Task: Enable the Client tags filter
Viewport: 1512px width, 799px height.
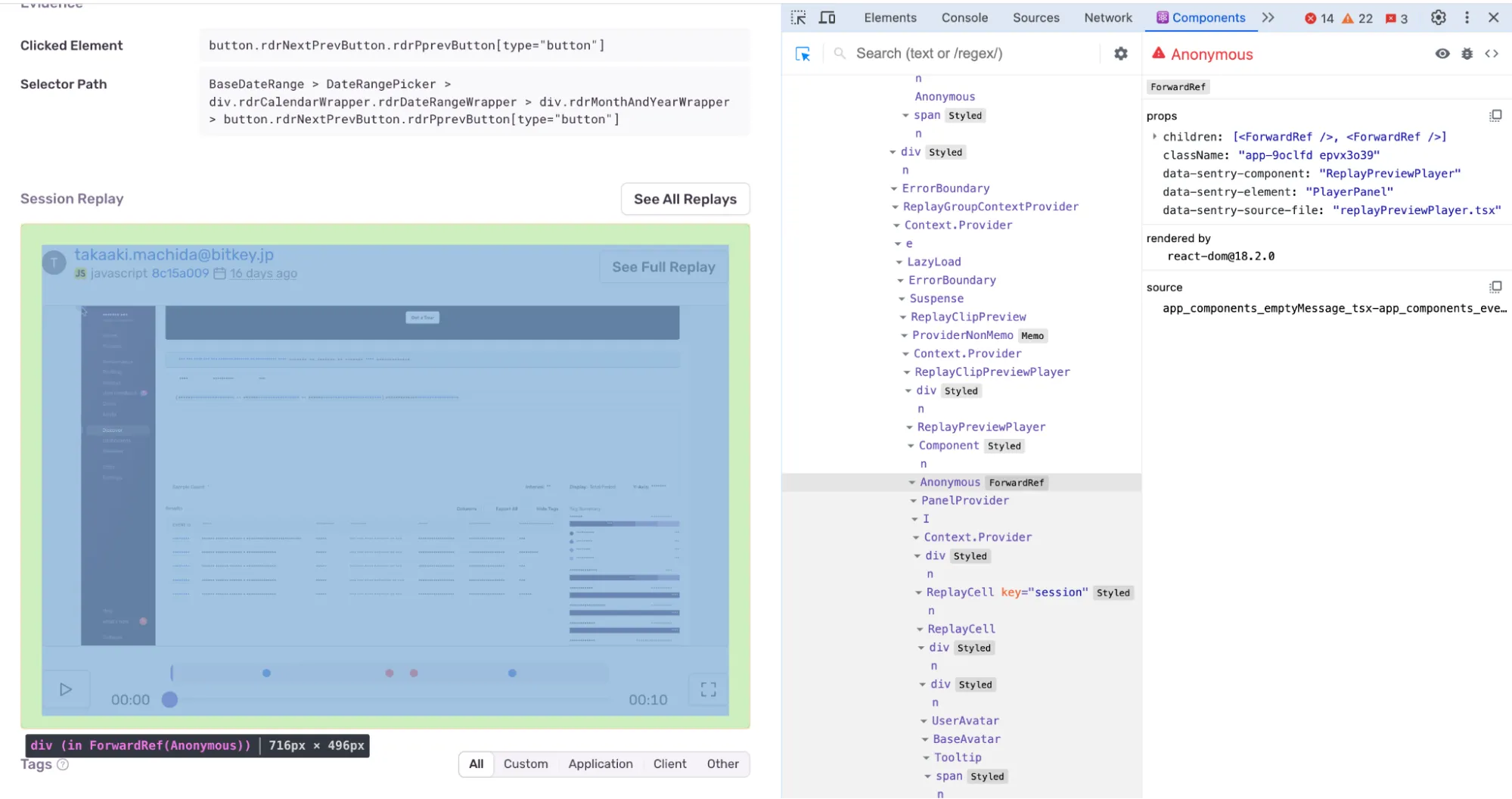Action: pyautogui.click(x=669, y=763)
